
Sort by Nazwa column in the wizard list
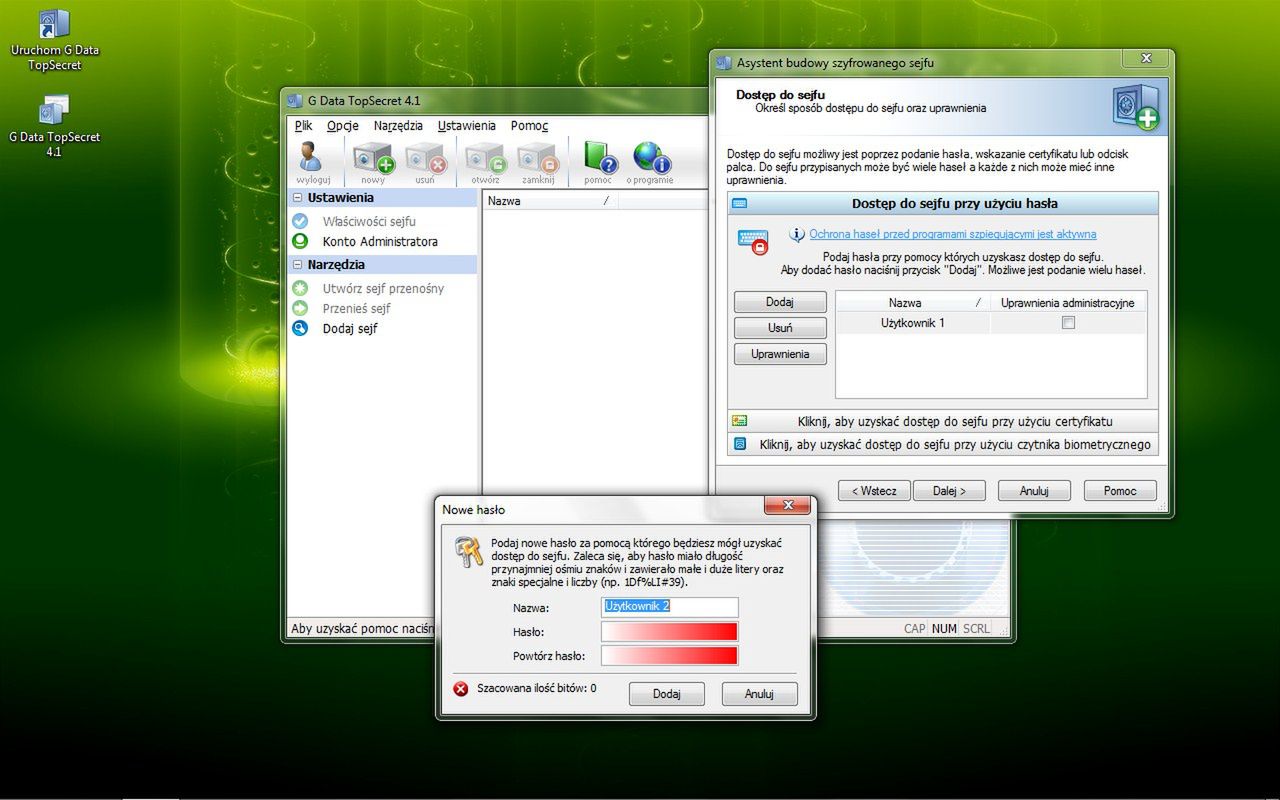(912, 302)
